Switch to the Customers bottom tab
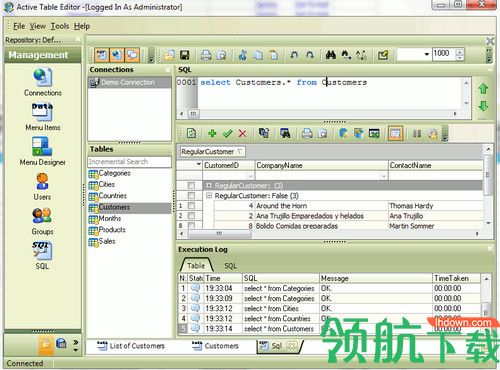 [215, 346]
